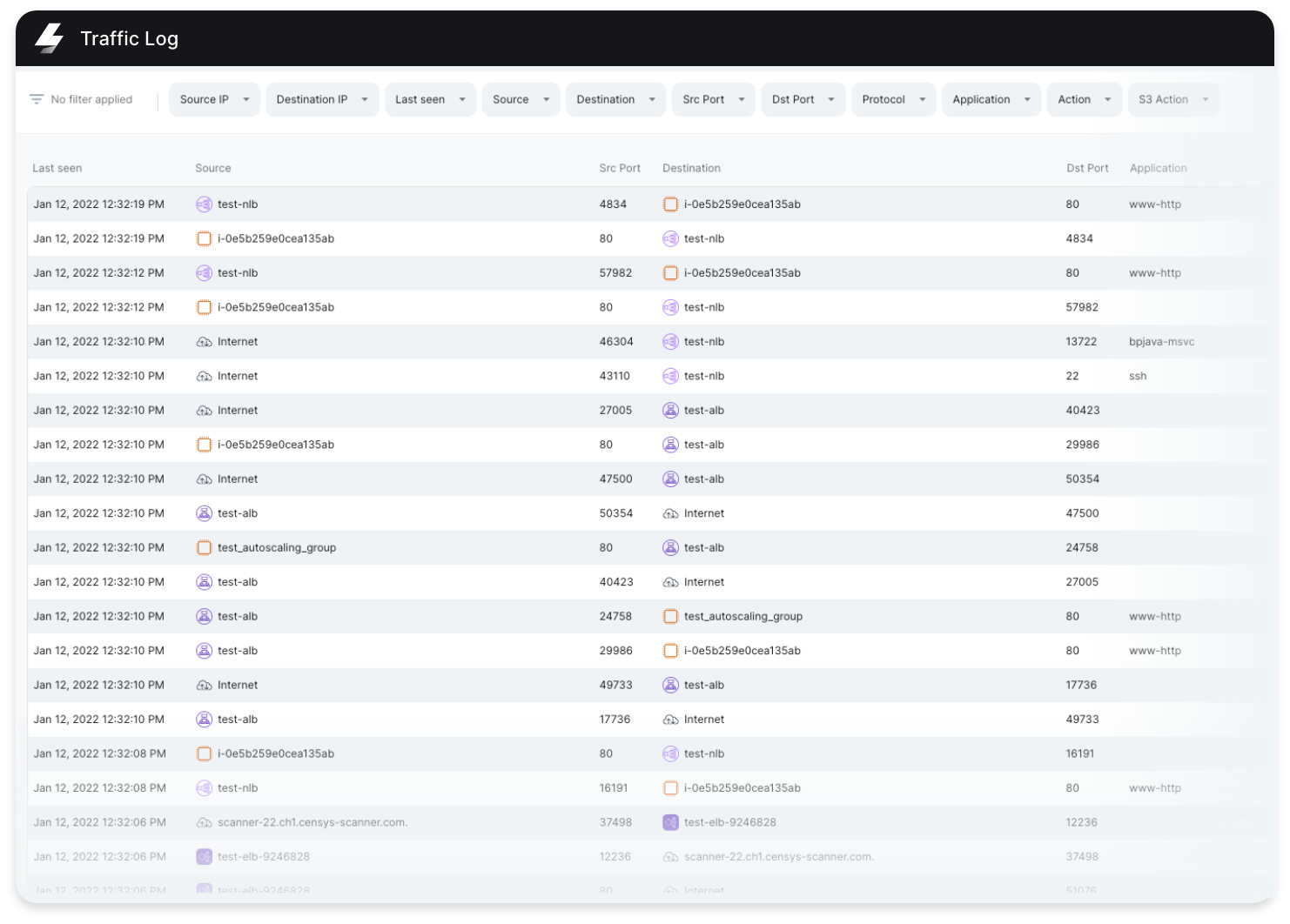Click dst port value 12236

coord(1081,822)
